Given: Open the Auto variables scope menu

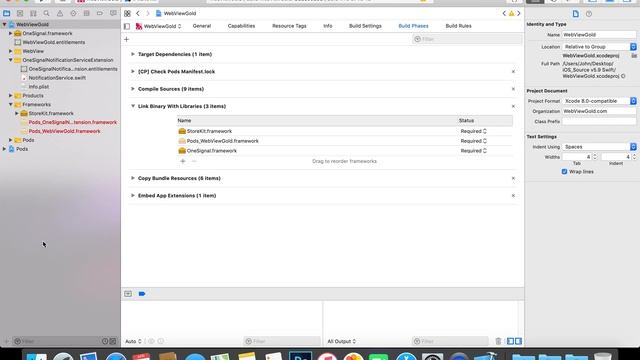Looking at the screenshot, I should pyautogui.click(x=133, y=341).
